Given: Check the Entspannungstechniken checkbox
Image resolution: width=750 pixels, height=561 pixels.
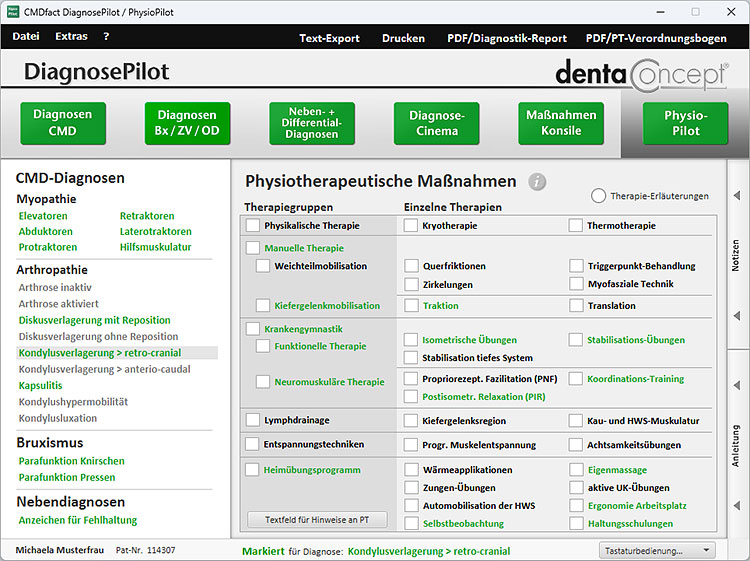Looking at the screenshot, I should [x=252, y=444].
